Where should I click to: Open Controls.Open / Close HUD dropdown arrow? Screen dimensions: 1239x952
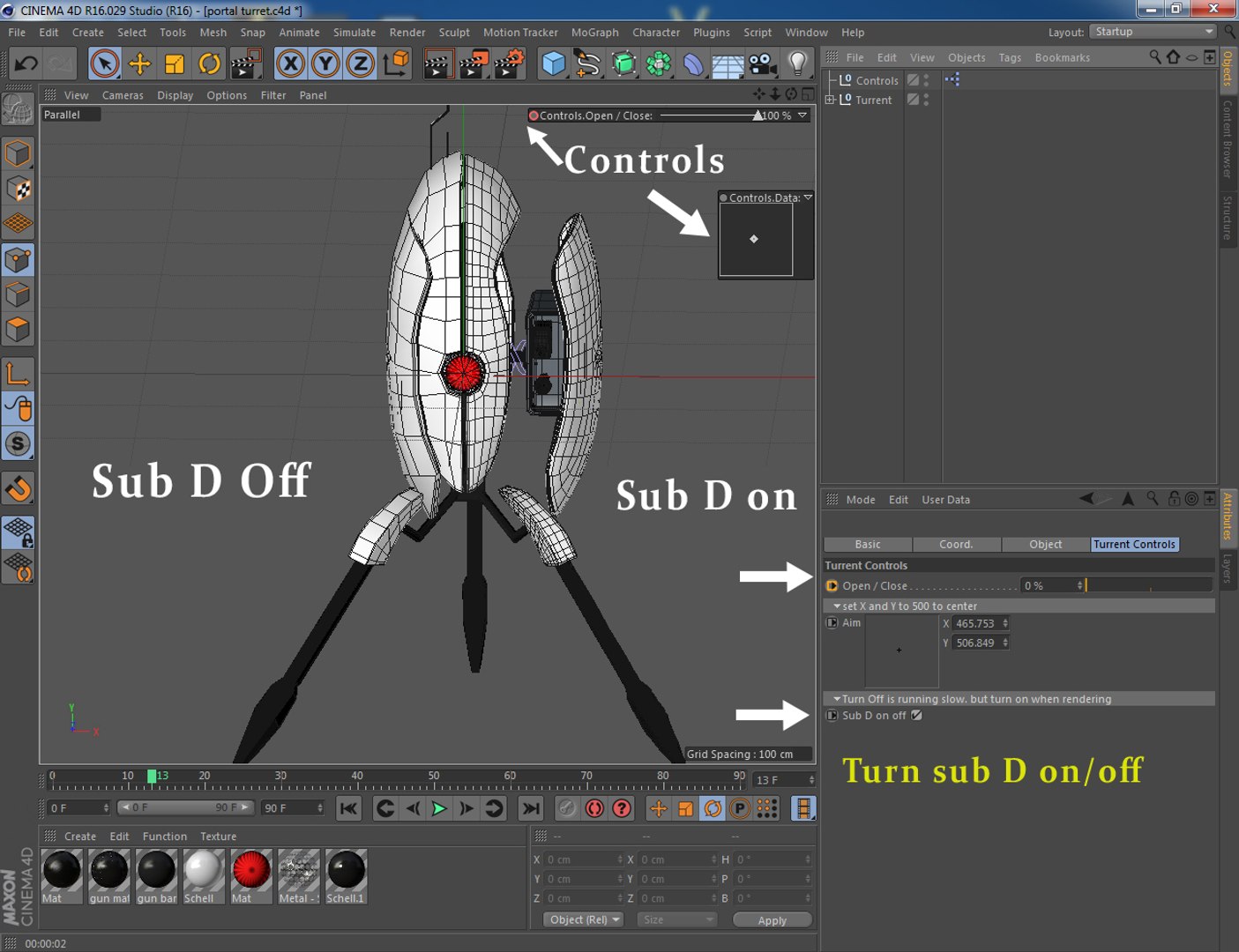[802, 115]
